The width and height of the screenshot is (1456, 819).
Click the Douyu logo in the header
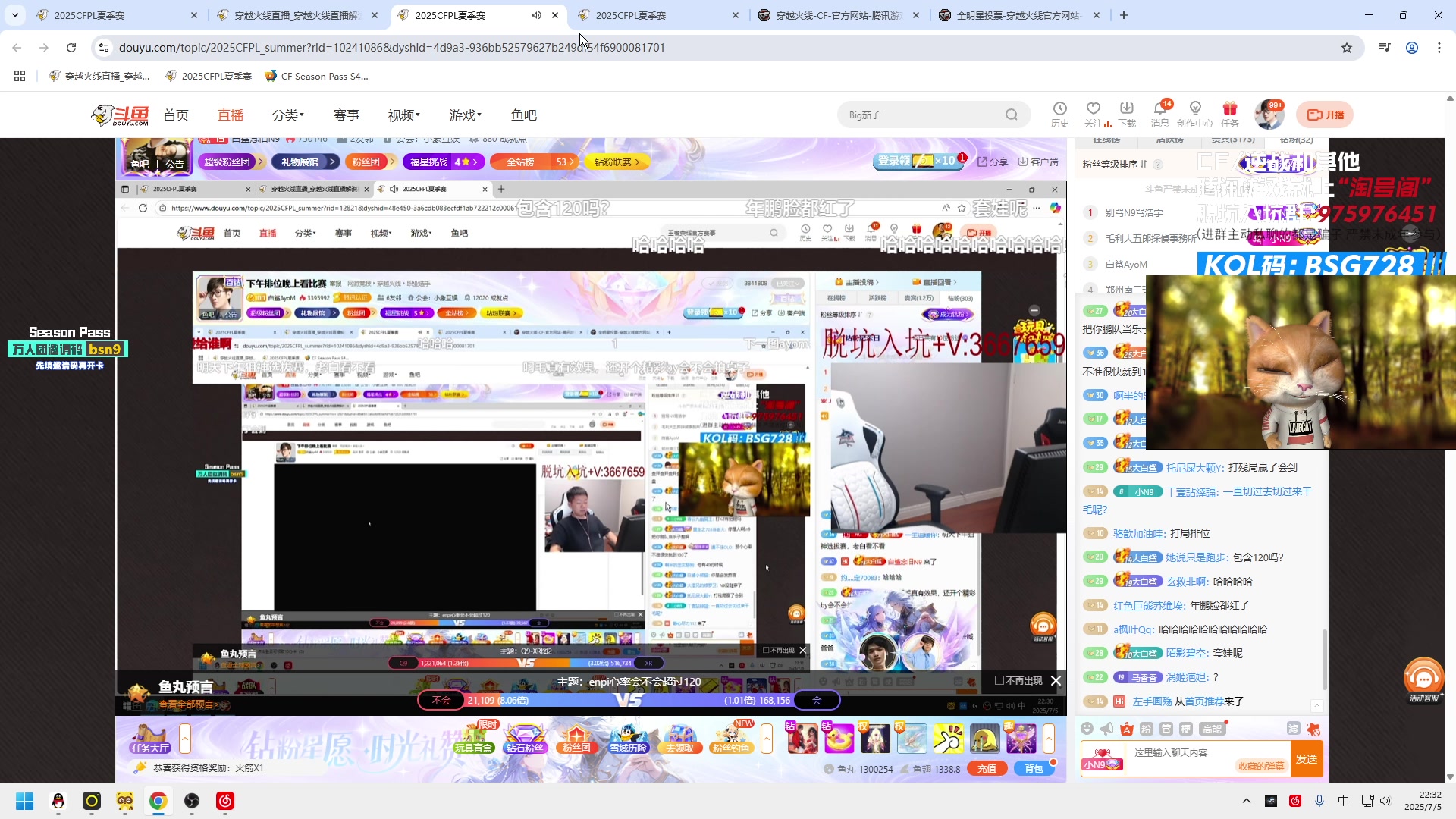[x=120, y=115]
